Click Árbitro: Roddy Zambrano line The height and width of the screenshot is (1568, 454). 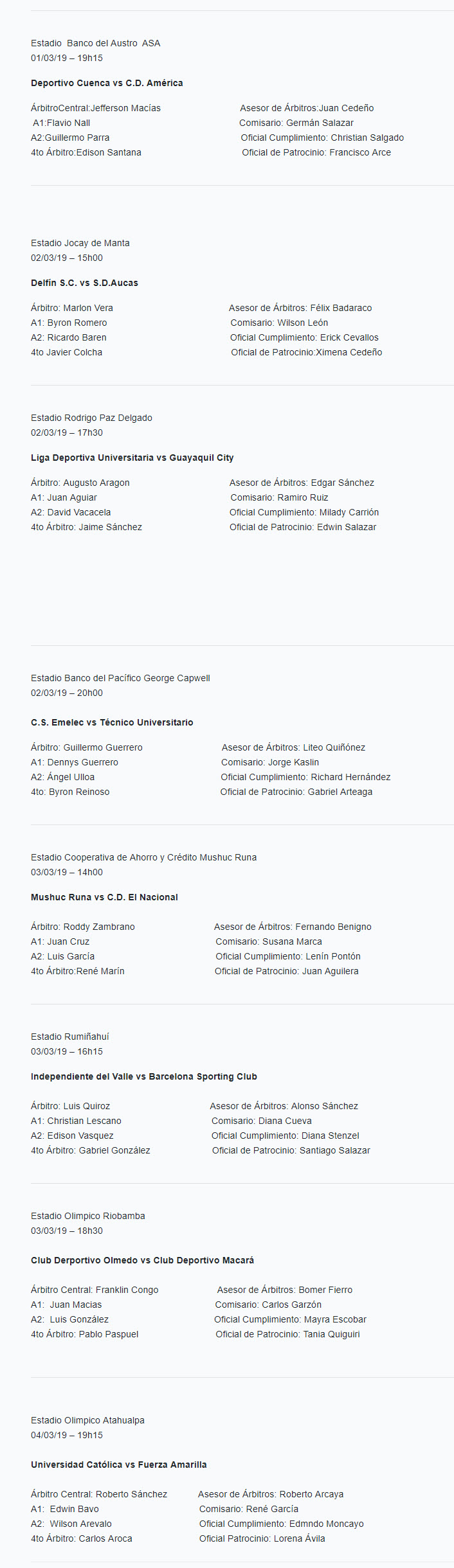point(83,927)
